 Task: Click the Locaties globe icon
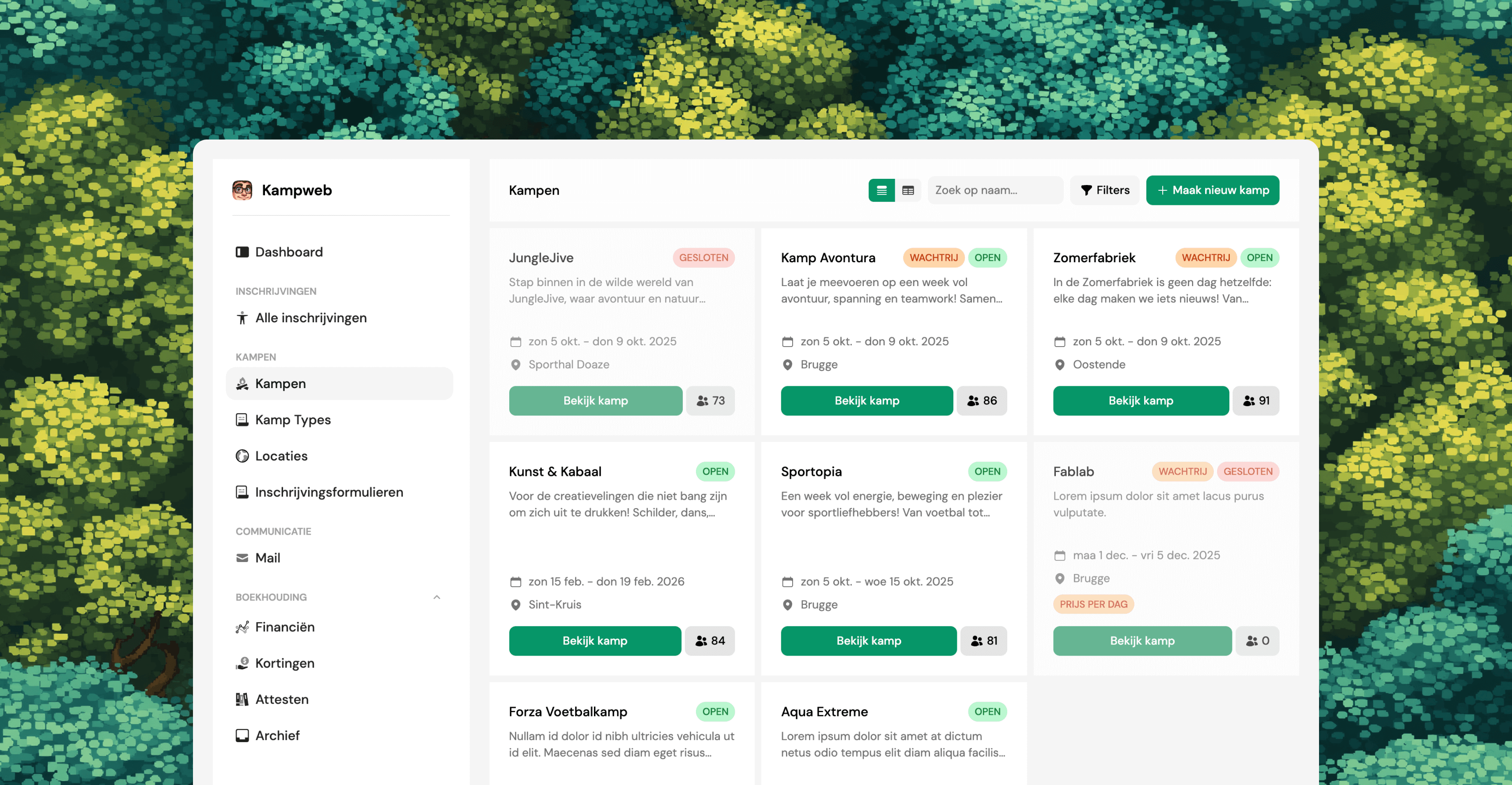point(242,456)
